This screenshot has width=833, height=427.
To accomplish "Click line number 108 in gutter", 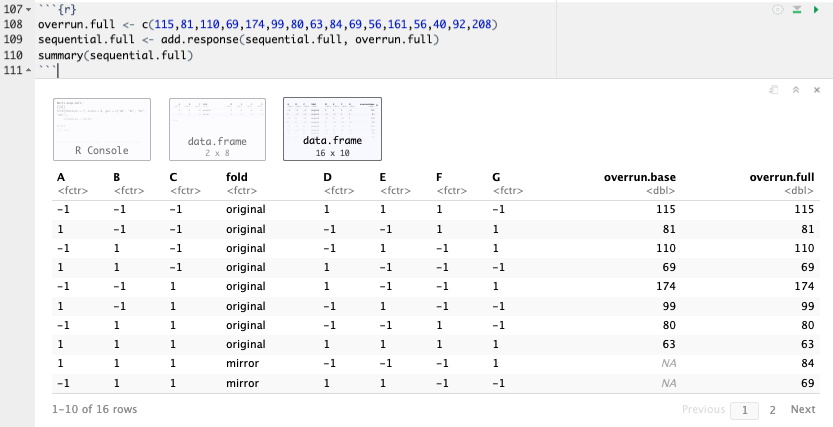I will 13,24.
